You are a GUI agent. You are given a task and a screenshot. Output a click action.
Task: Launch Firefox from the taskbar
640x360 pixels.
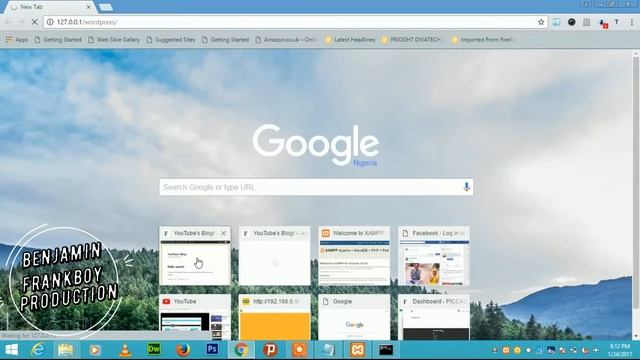pyautogui.click(x=183, y=350)
